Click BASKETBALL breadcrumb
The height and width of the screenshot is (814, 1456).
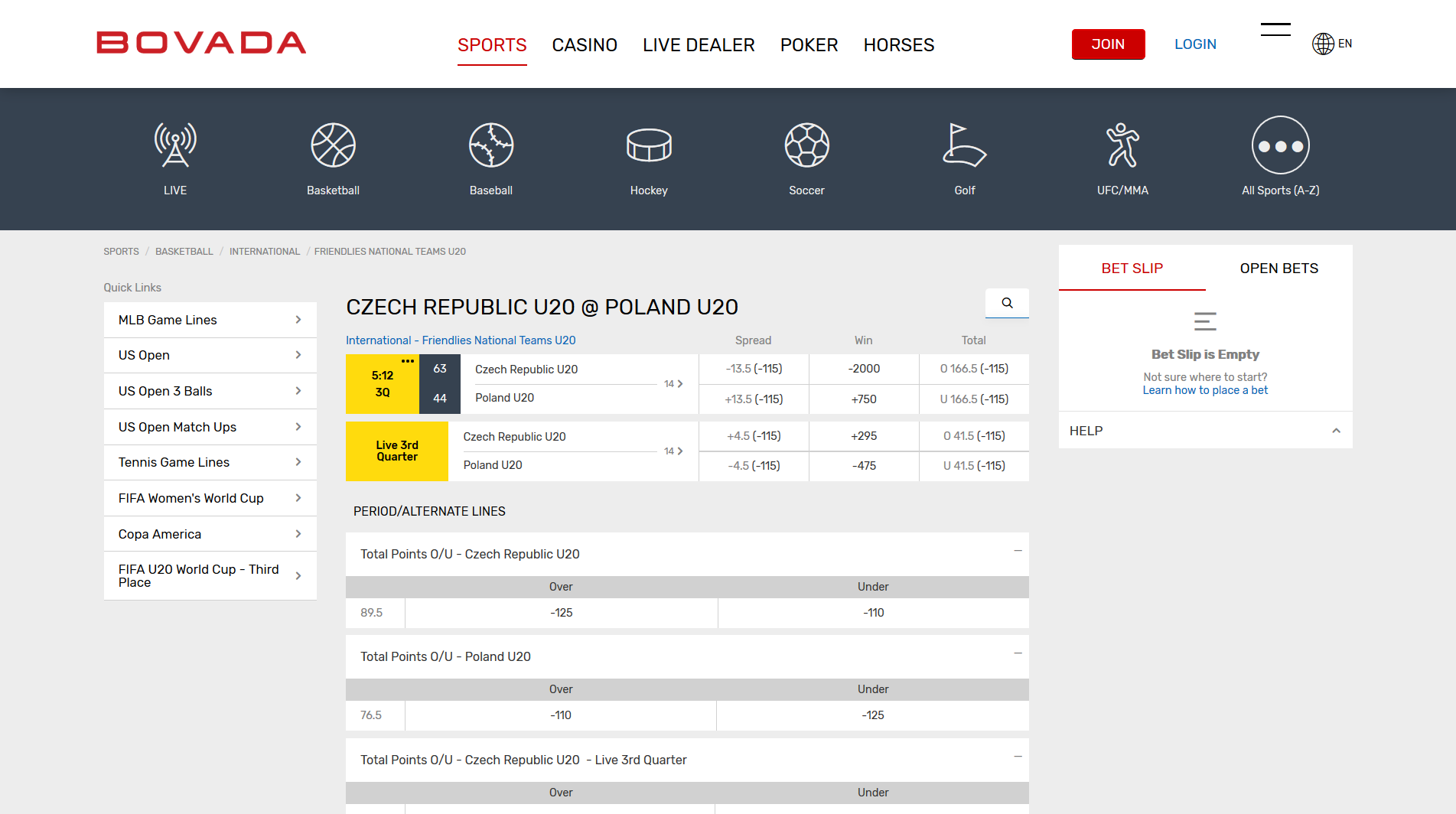[184, 252]
